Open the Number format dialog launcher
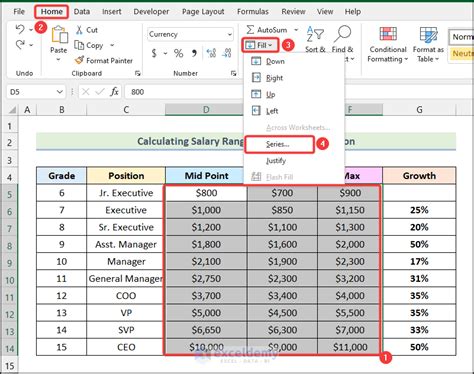 tap(233, 73)
